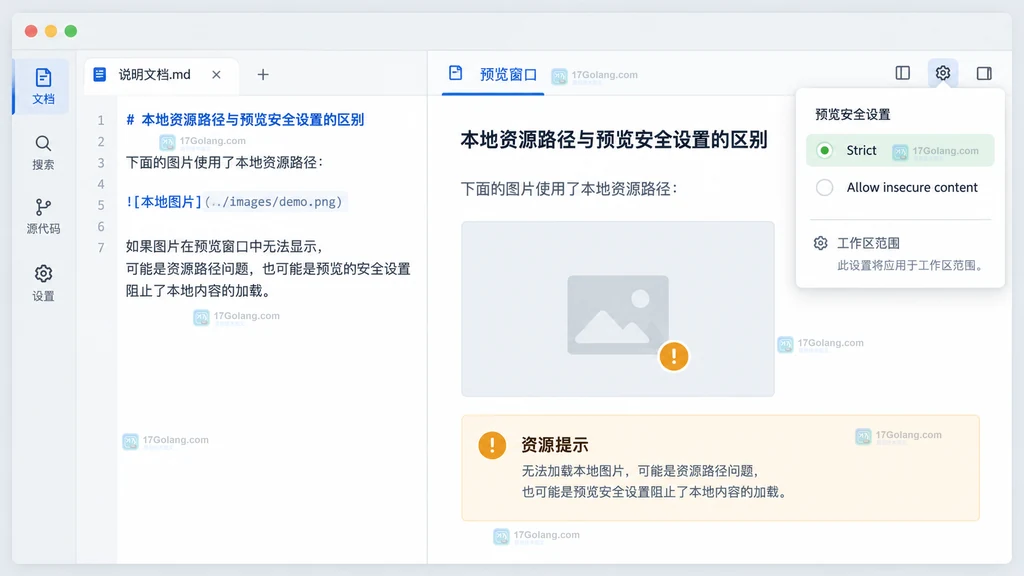Click the heading line in editor line 1
This screenshot has height=576, width=1024.
point(245,120)
